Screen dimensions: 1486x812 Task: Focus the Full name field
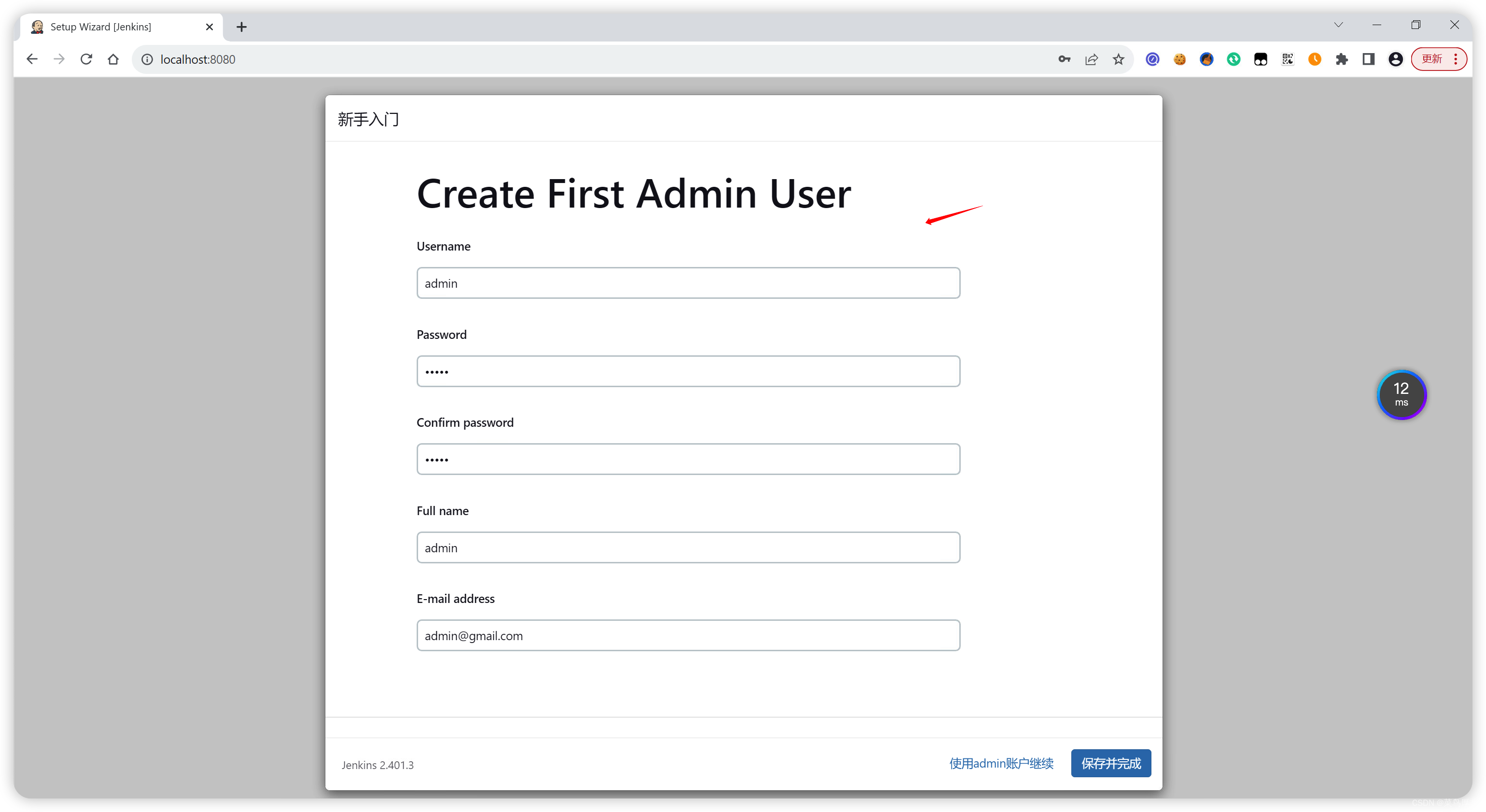pyautogui.click(x=688, y=547)
